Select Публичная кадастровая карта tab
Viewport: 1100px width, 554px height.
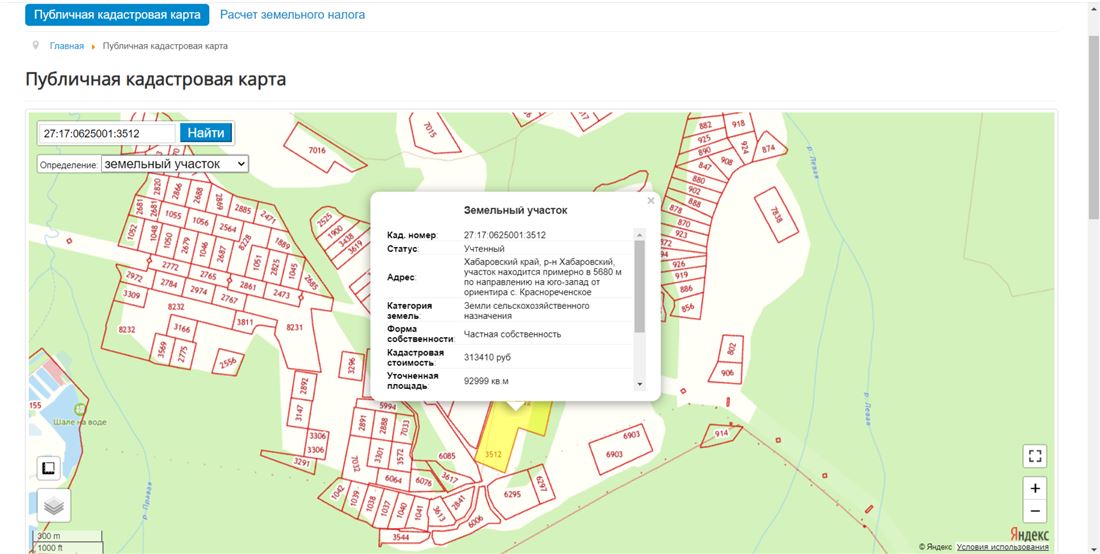pyautogui.click(x=117, y=15)
